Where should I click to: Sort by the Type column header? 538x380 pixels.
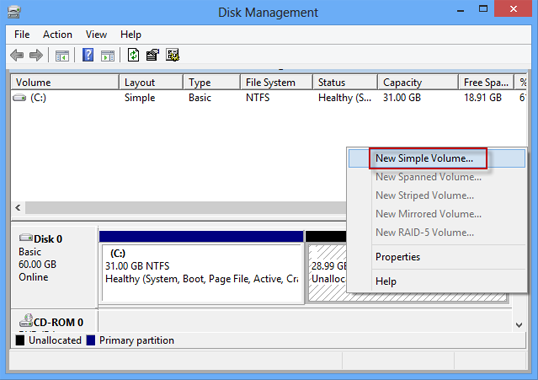coord(211,82)
